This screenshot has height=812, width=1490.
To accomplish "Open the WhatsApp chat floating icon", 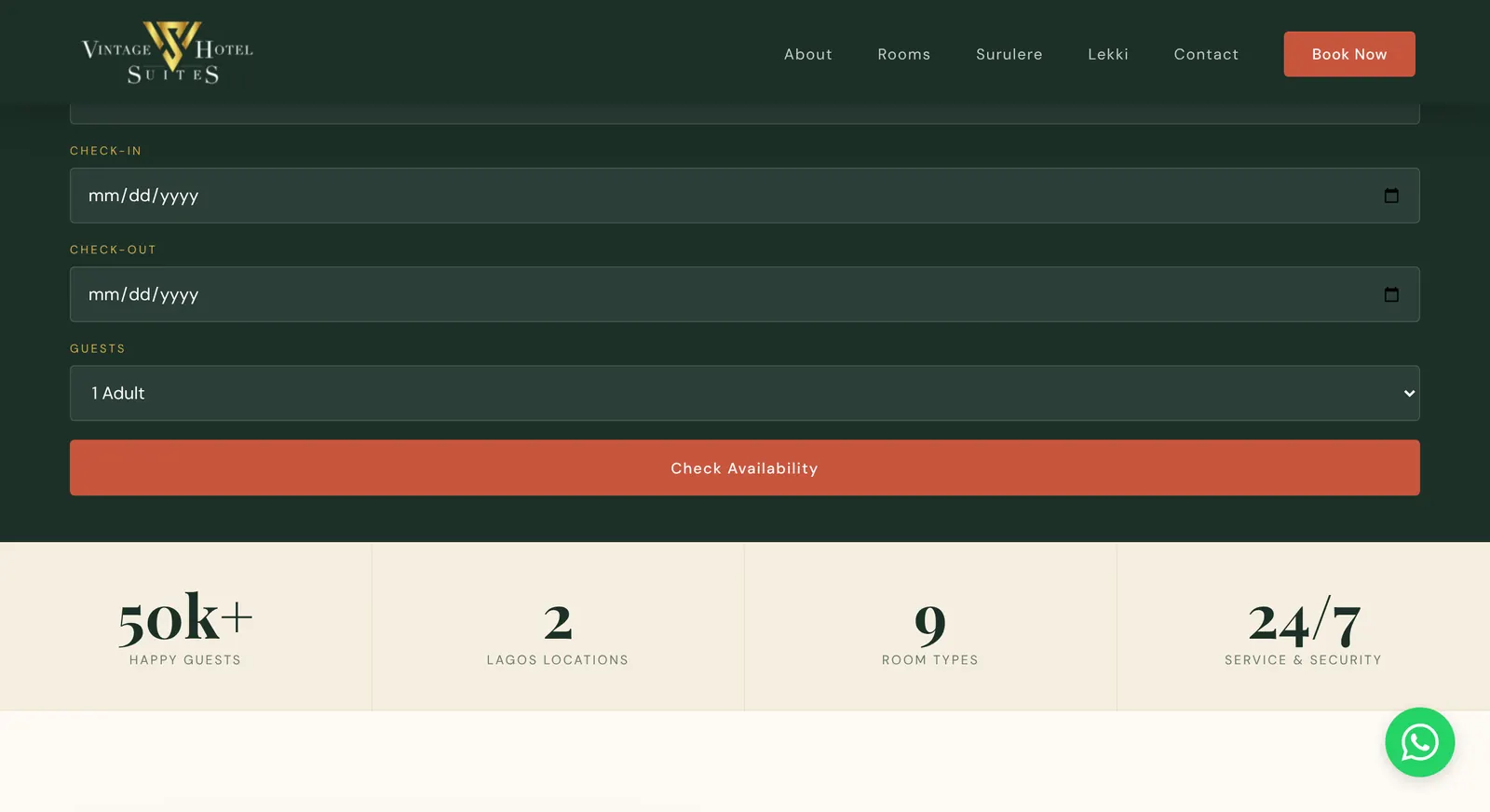I will 1419,742.
